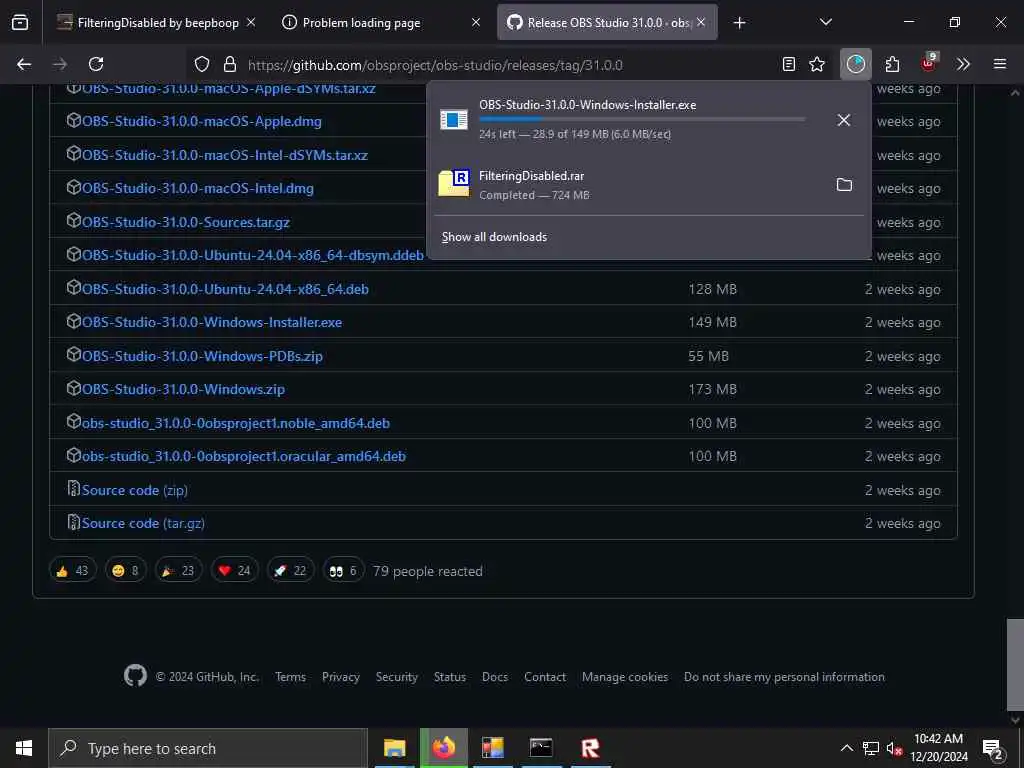The height and width of the screenshot is (768, 1024).
Task: Go back with the back arrow
Action: (24, 64)
